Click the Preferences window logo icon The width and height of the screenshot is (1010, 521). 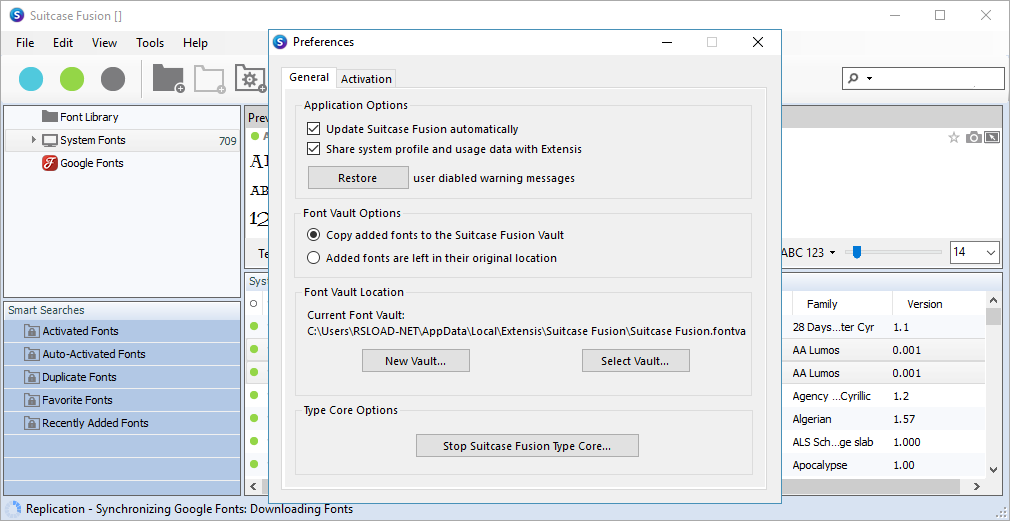(x=280, y=42)
